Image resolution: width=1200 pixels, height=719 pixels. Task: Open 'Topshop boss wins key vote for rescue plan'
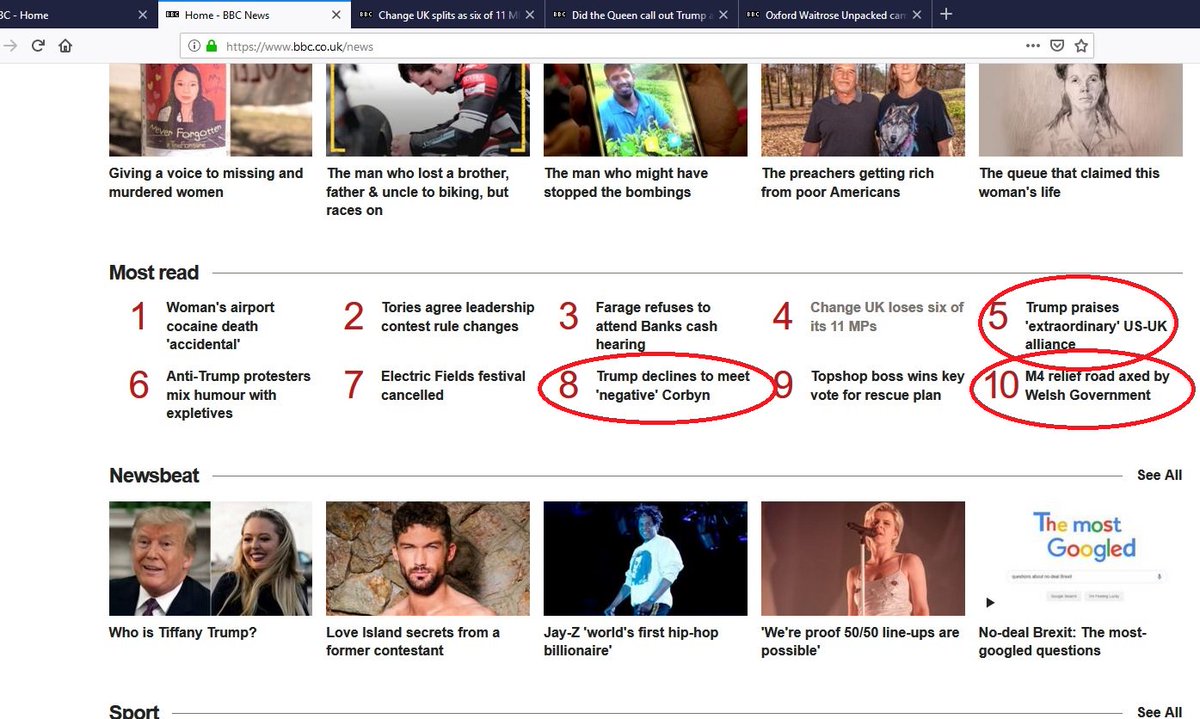click(887, 385)
